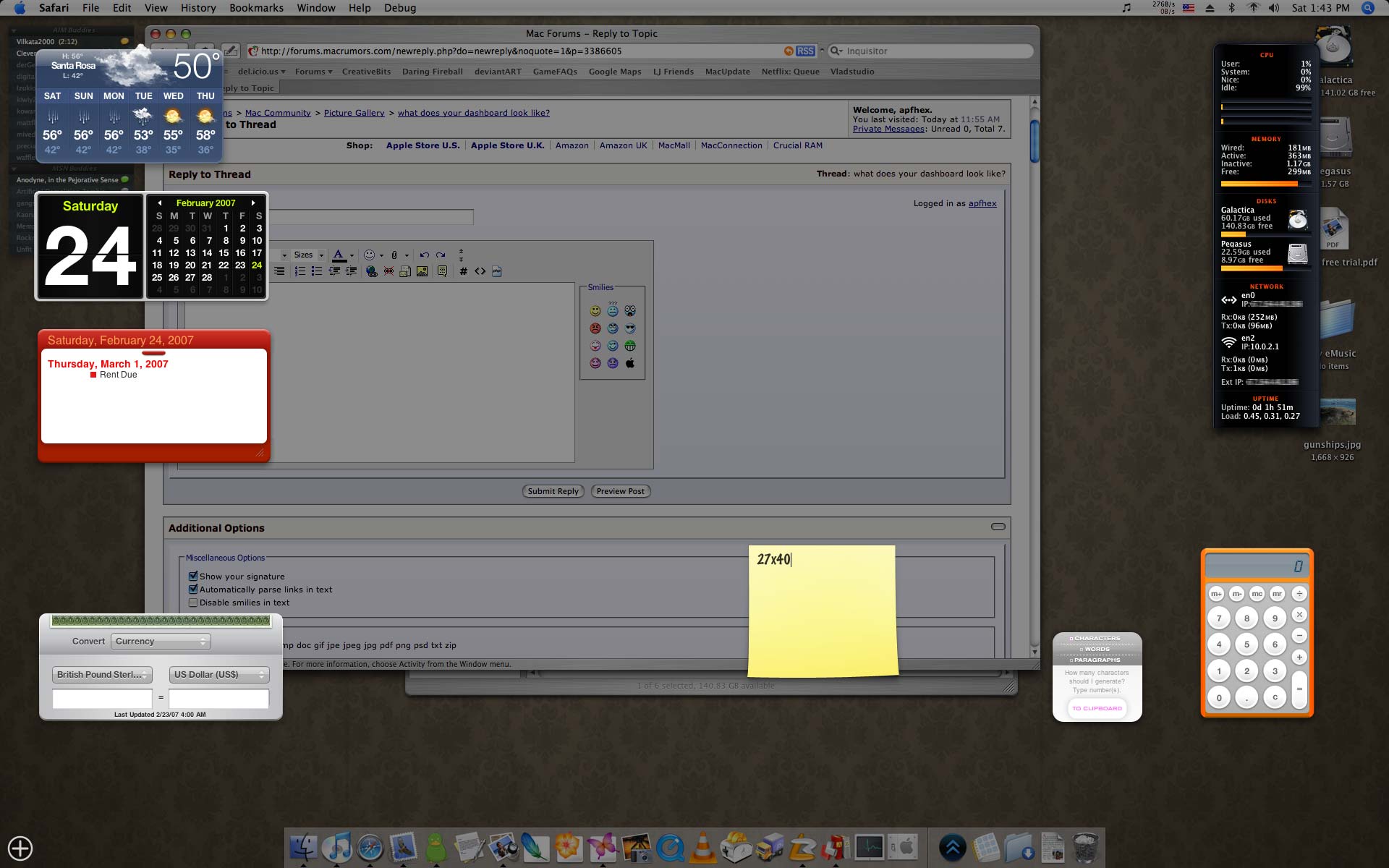This screenshot has width=1389, height=868.
Task: Open the Convert Currency dropdown
Action: pyautogui.click(x=161, y=641)
